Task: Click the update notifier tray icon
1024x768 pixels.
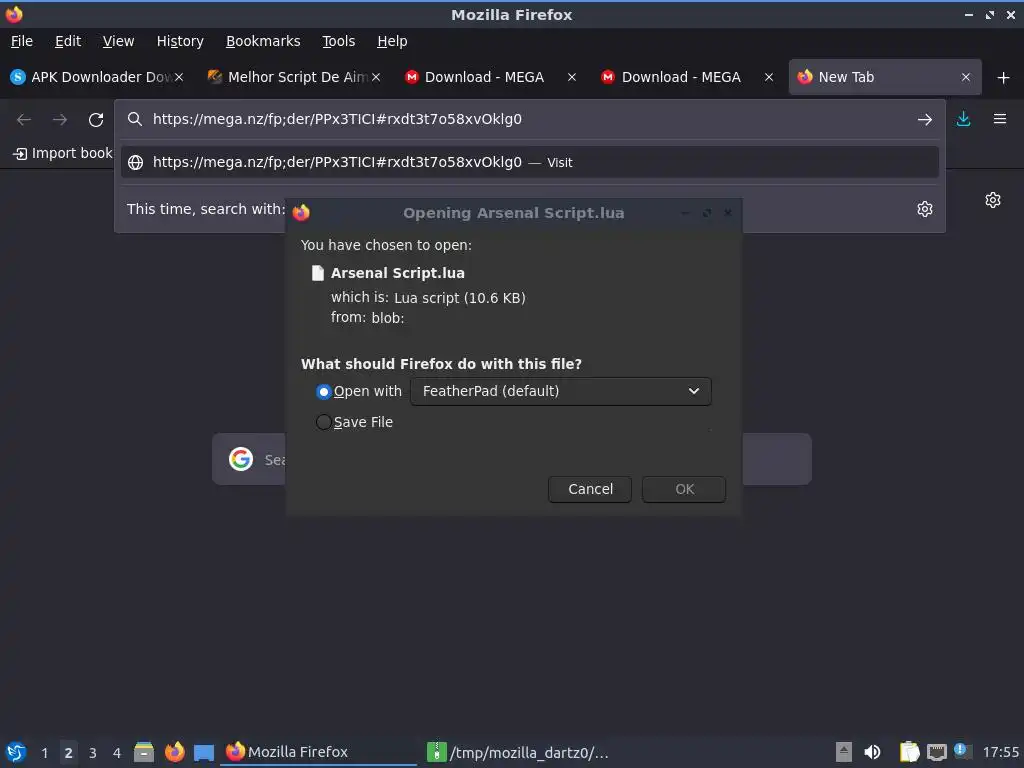Action: tap(961, 750)
